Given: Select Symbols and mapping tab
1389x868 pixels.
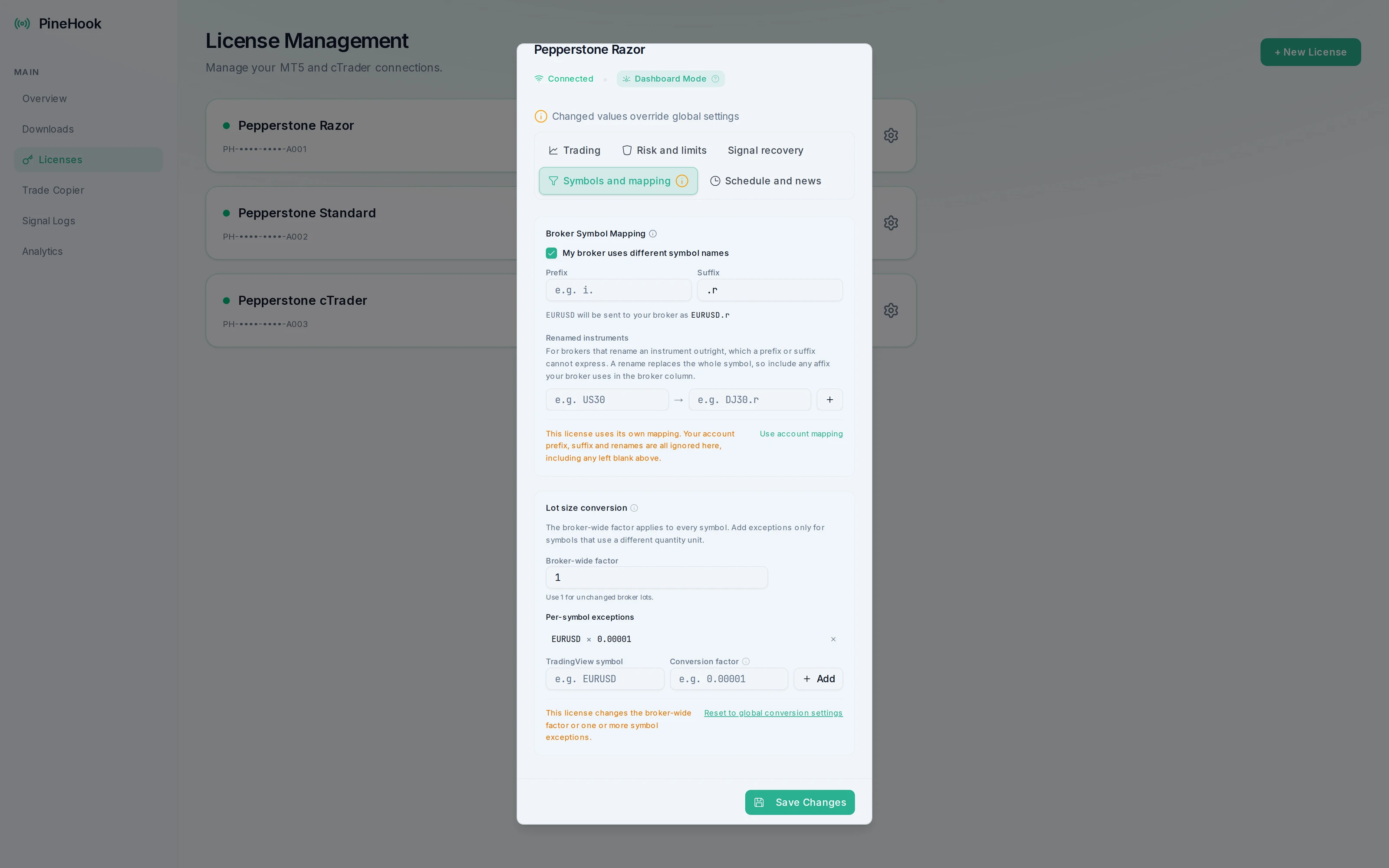Looking at the screenshot, I should click(618, 181).
